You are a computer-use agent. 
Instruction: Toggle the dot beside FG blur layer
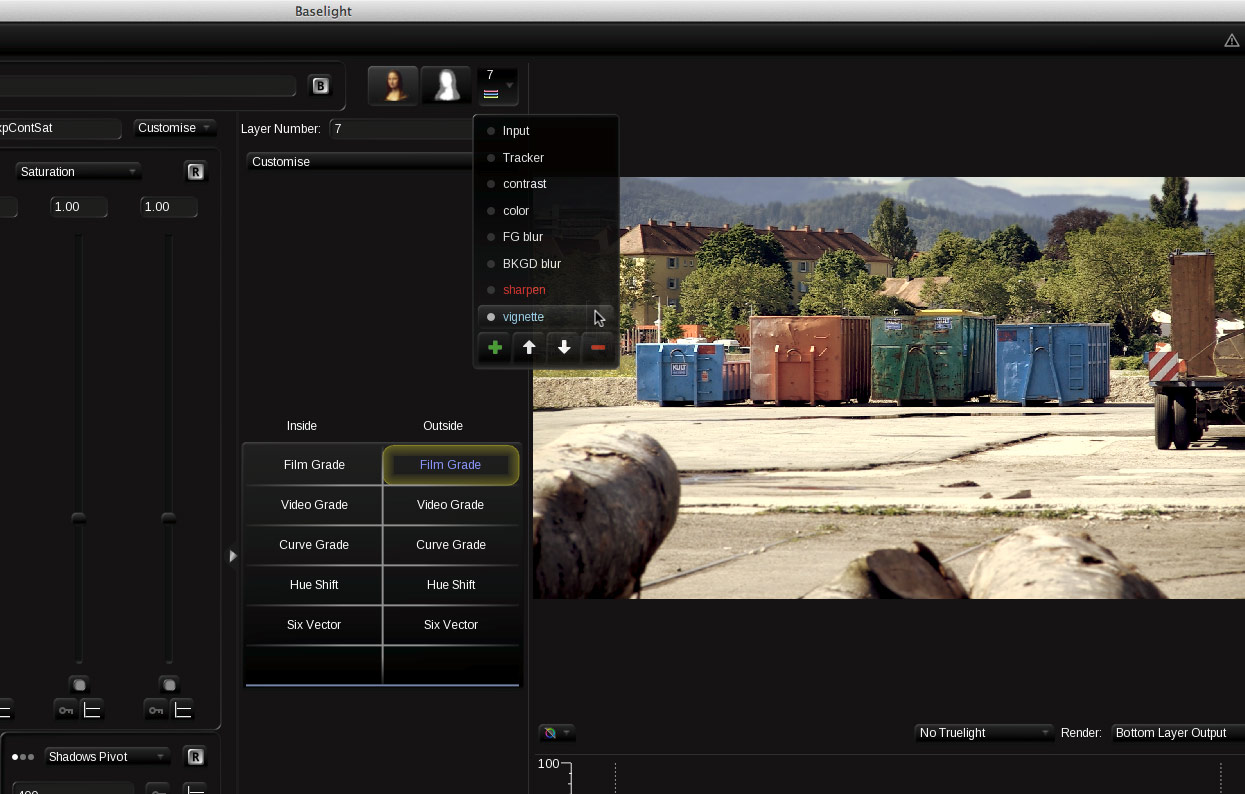point(490,237)
